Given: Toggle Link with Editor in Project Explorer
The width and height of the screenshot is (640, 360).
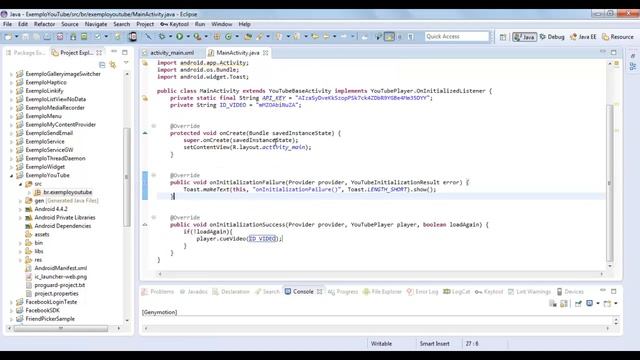Looking at the screenshot, I should point(113,64).
